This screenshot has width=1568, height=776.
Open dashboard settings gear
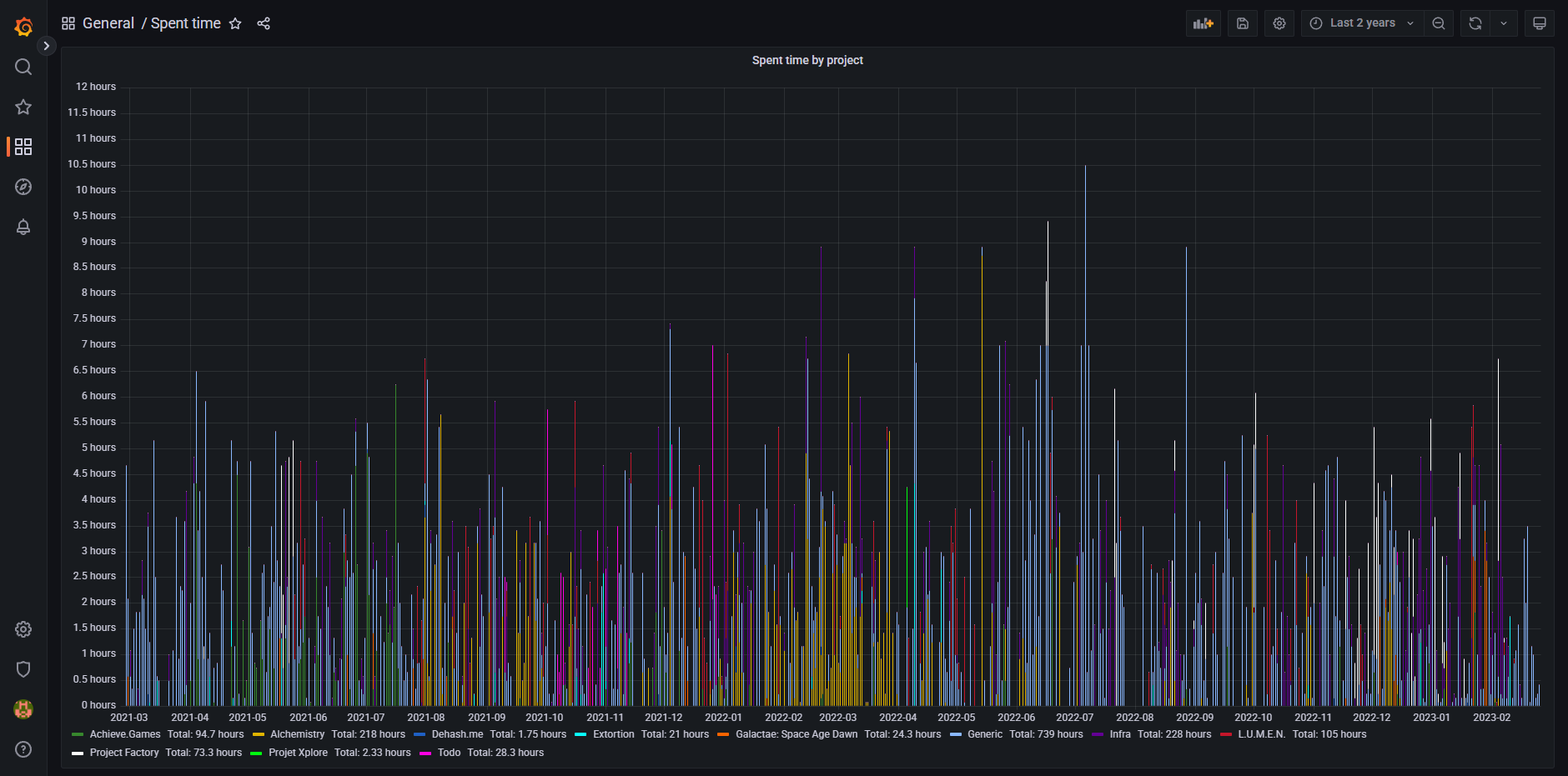pos(1279,23)
